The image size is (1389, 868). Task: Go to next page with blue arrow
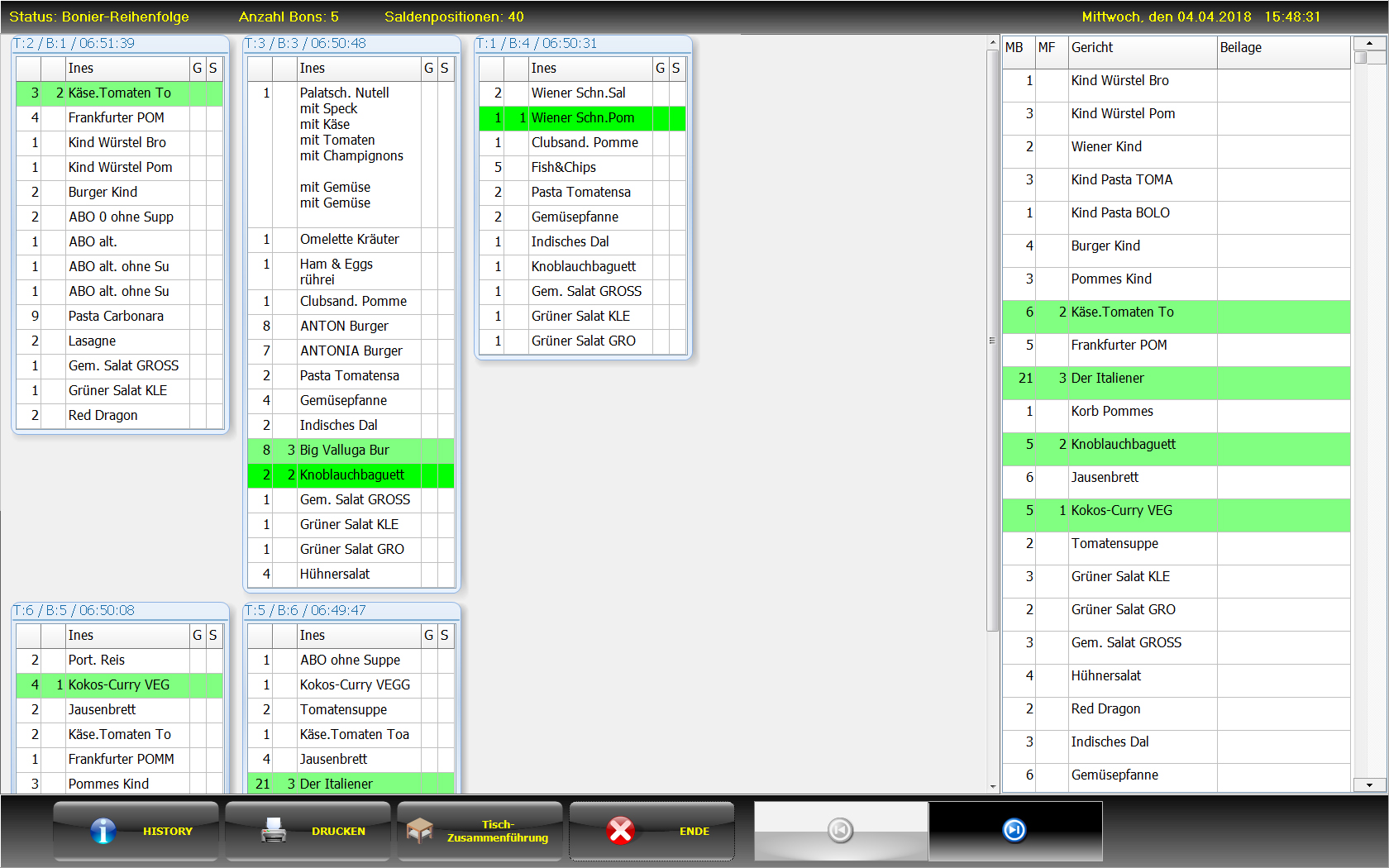click(x=1014, y=830)
